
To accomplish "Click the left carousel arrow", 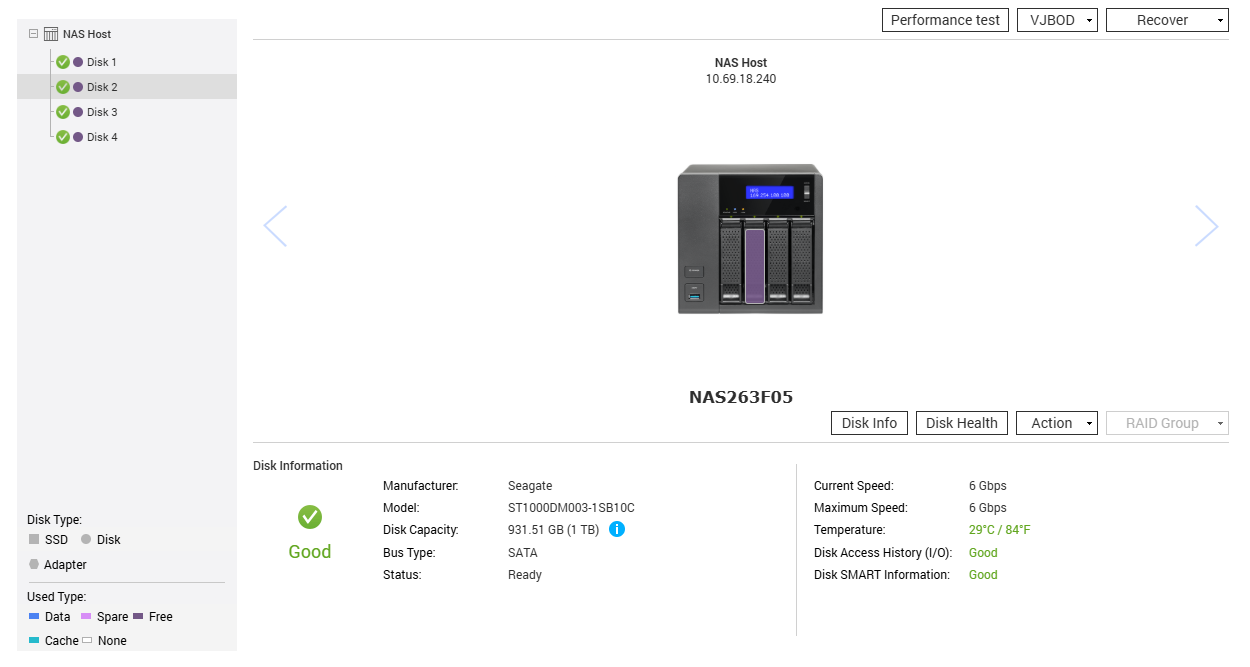I will 276,226.
